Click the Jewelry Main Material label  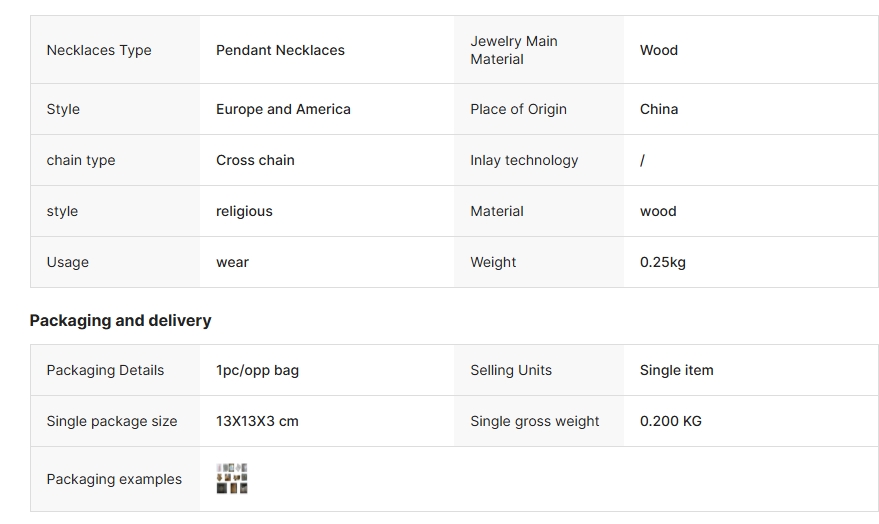[x=513, y=50]
